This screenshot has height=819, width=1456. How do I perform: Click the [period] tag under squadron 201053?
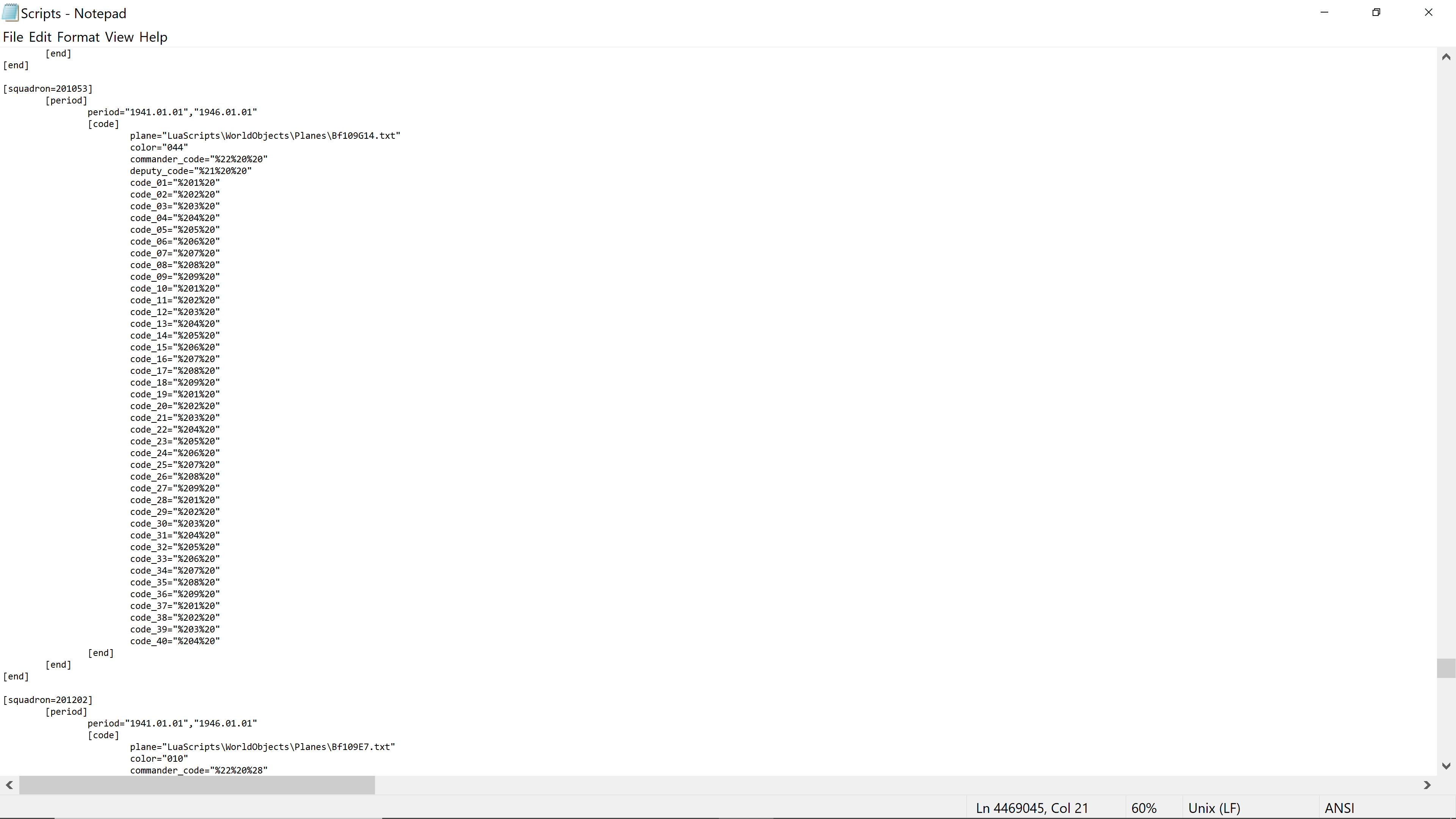[67, 100]
